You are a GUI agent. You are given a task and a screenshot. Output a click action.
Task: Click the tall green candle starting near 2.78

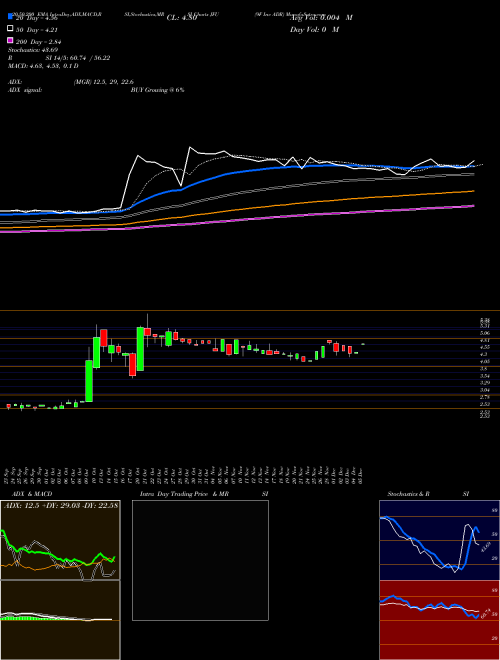coord(89,381)
